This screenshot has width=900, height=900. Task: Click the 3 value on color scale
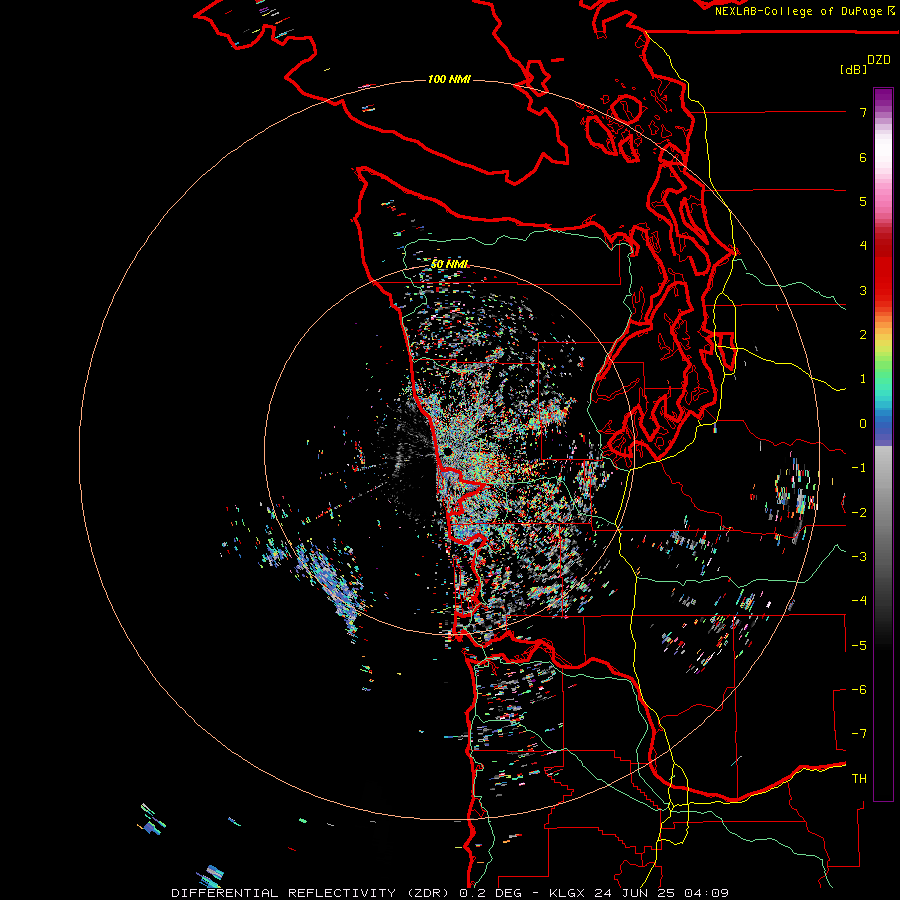[863, 290]
